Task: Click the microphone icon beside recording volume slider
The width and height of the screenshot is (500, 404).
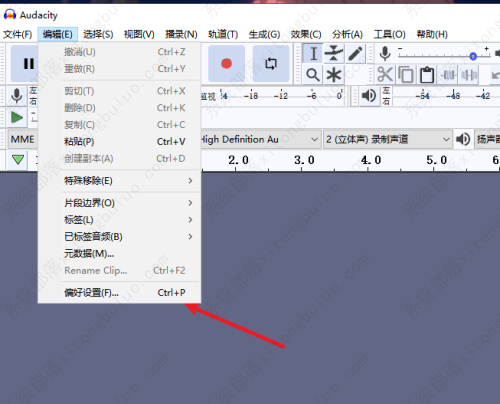Action: tap(385, 53)
